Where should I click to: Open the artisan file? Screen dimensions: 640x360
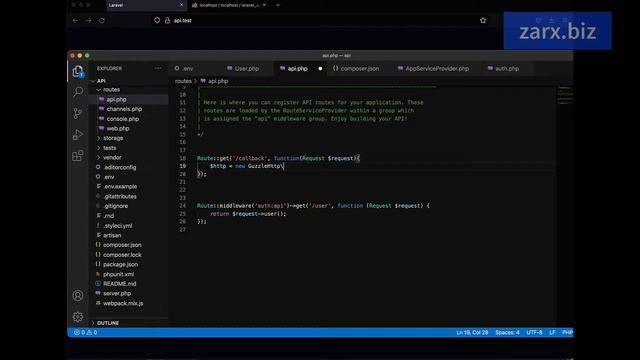tap(112, 236)
